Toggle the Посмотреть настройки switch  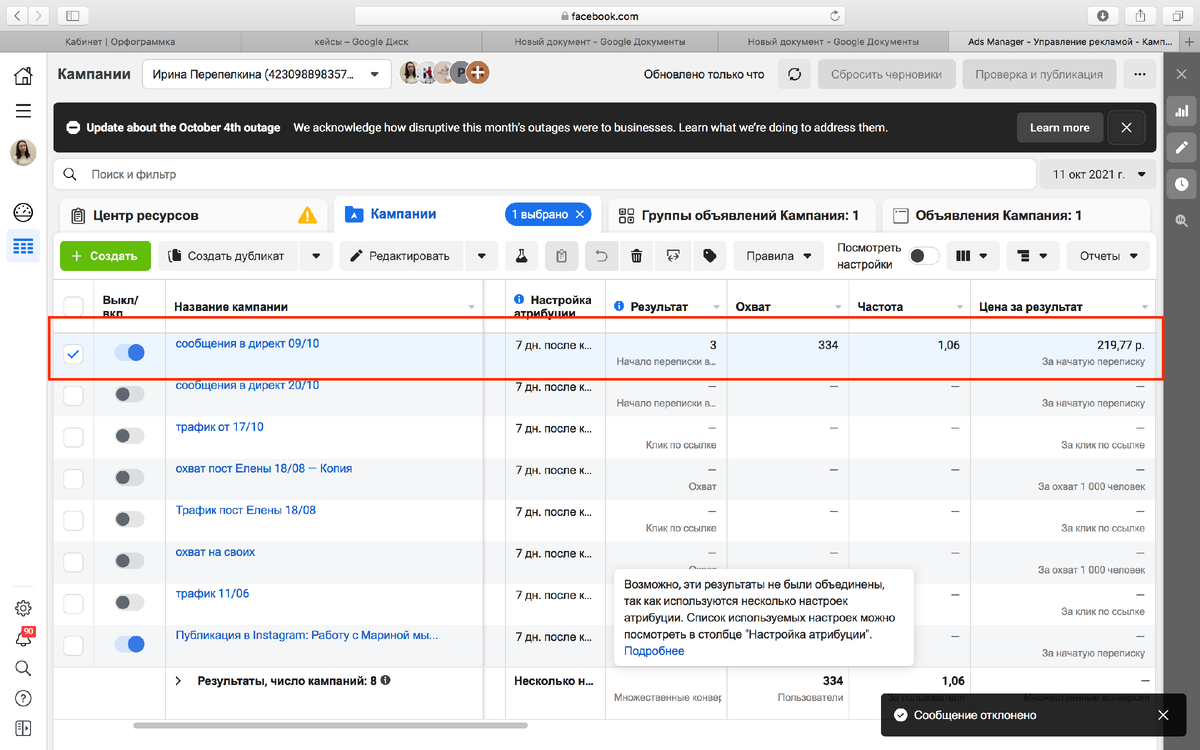coord(924,256)
